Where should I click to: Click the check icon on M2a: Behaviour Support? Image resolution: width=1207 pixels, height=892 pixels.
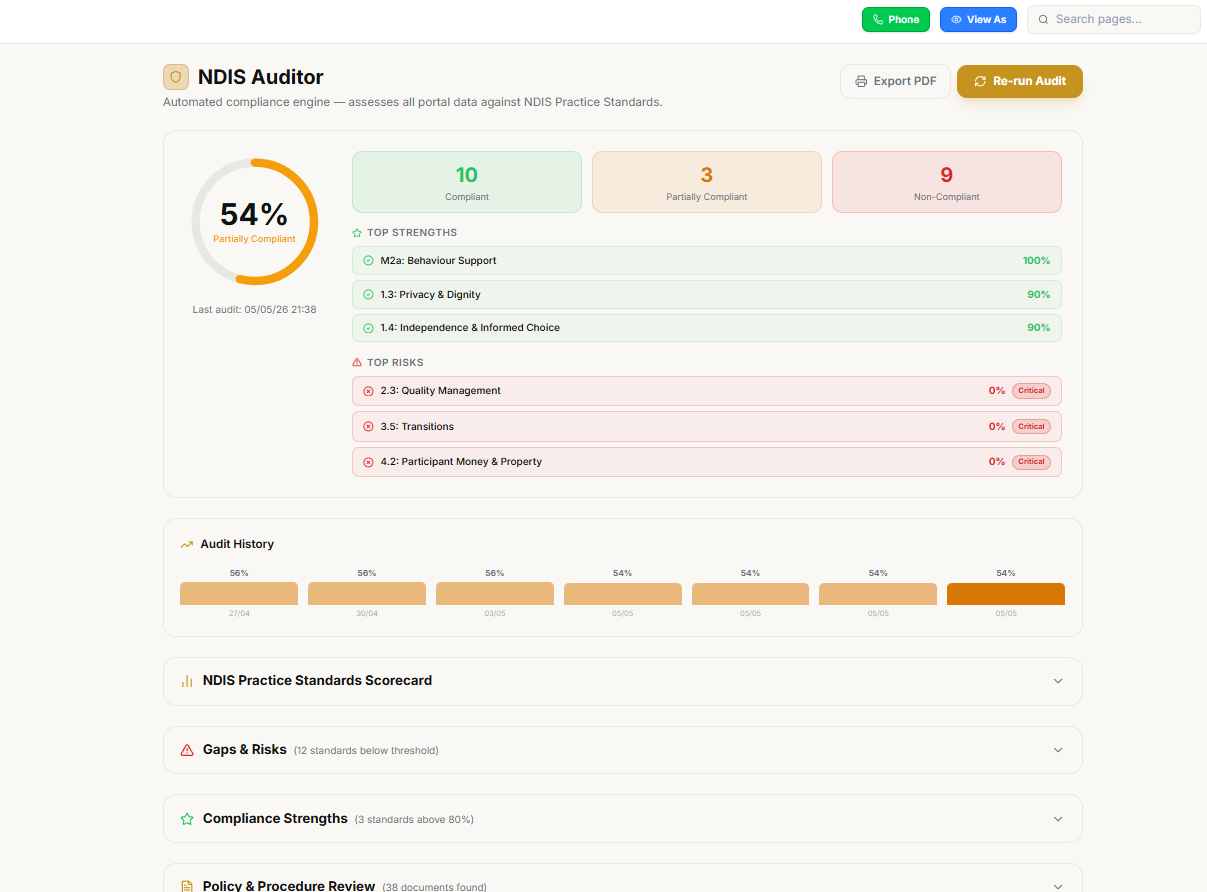[x=368, y=261]
